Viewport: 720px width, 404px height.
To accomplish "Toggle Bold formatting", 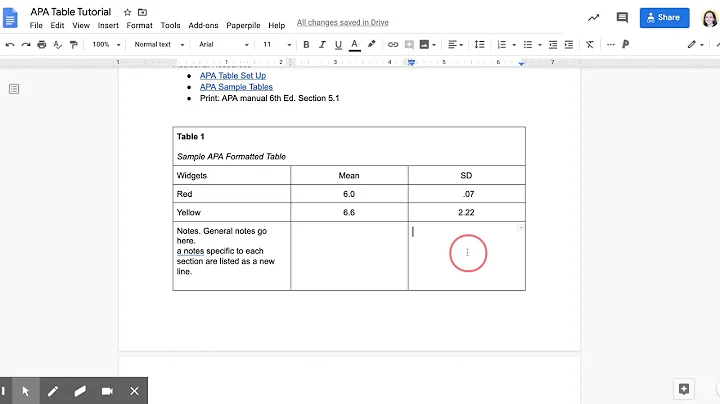I will pos(306,45).
